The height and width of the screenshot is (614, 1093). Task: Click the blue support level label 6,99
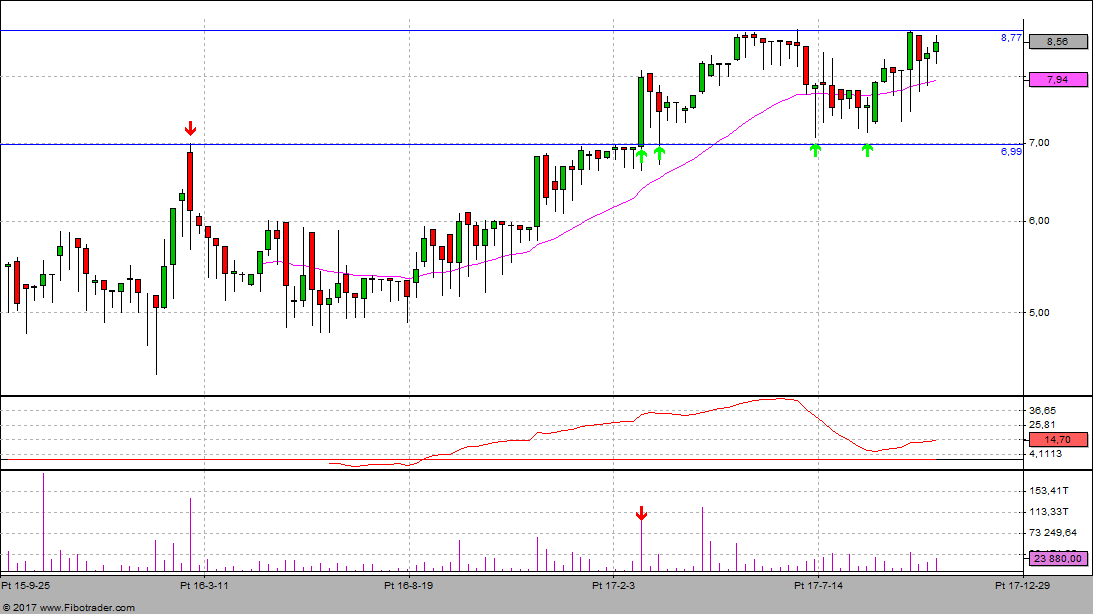point(1011,151)
